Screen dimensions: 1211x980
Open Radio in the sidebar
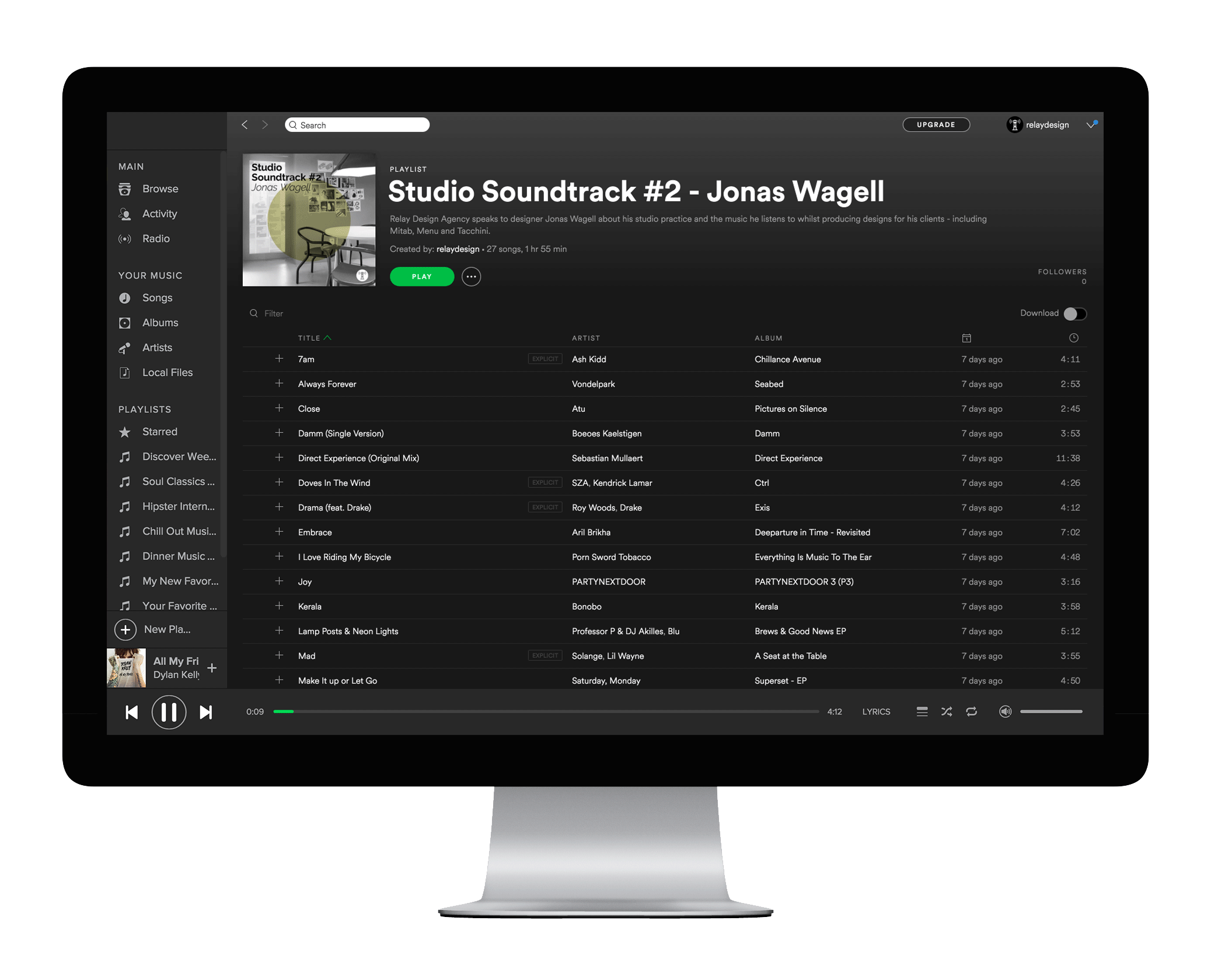point(156,239)
